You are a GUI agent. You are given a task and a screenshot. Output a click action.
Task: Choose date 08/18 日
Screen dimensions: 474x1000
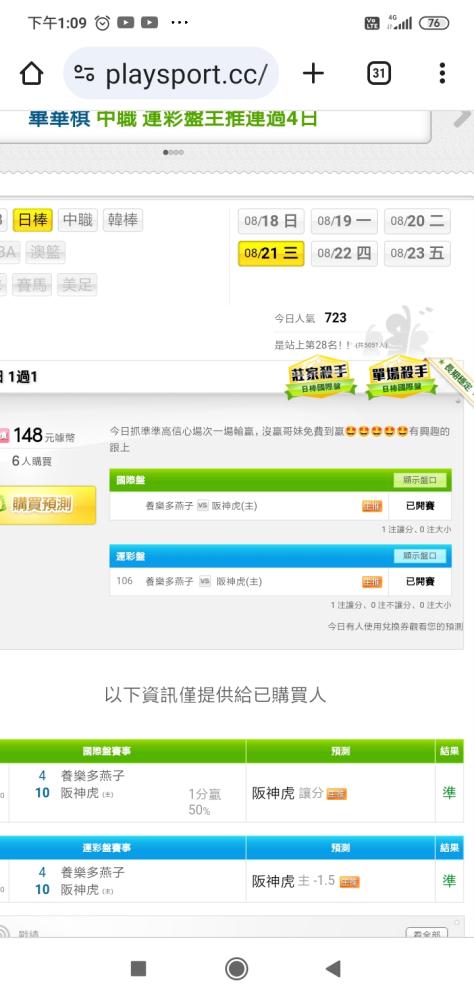pyautogui.click(x=271, y=221)
